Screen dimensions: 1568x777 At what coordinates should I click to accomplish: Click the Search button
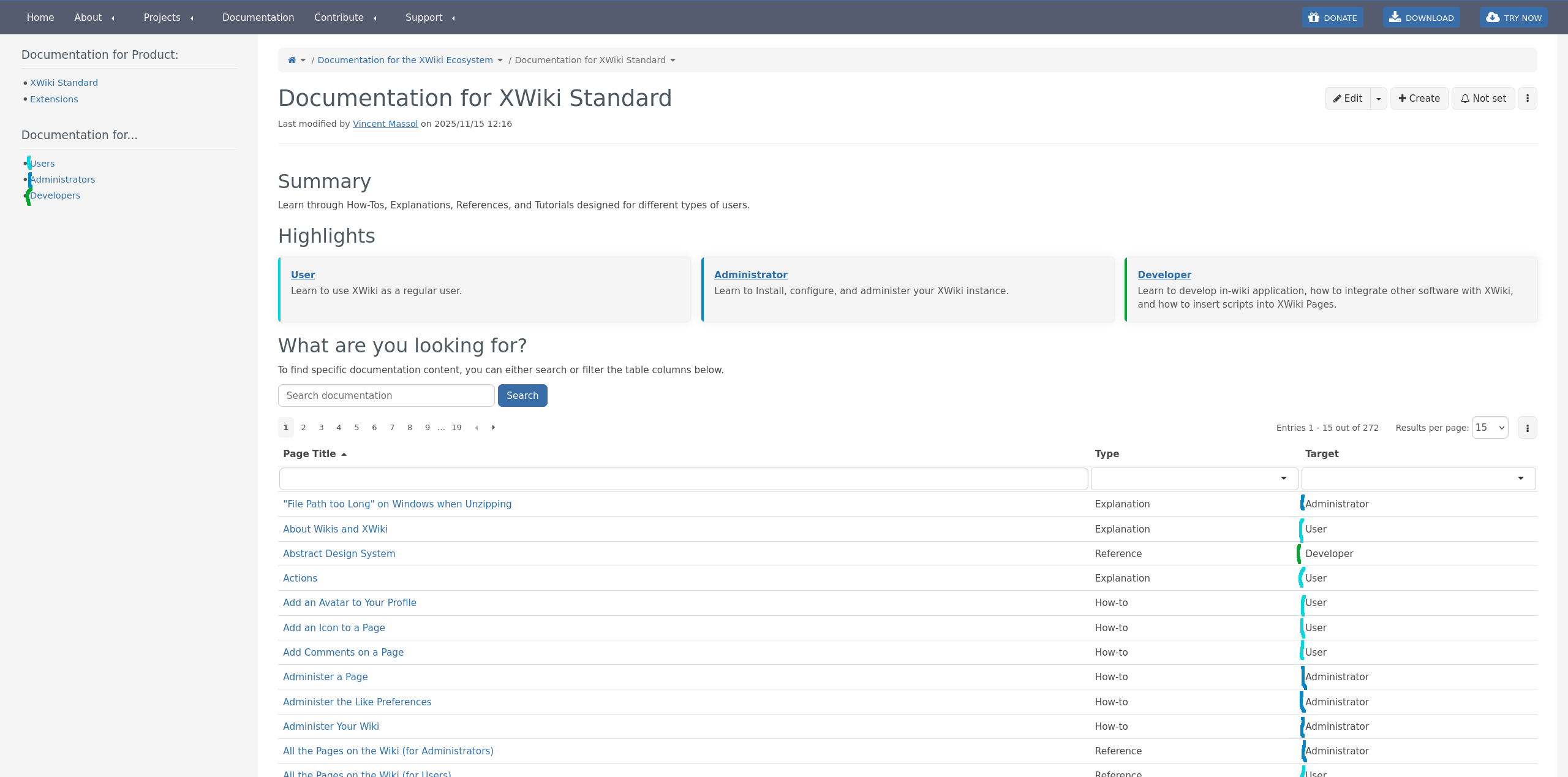[522, 396]
